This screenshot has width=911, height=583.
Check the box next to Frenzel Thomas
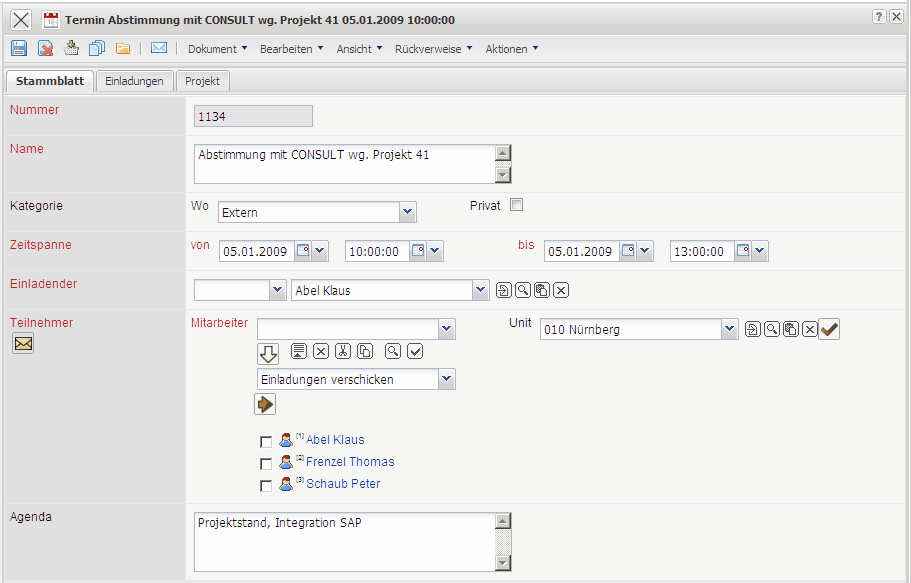tap(266, 464)
